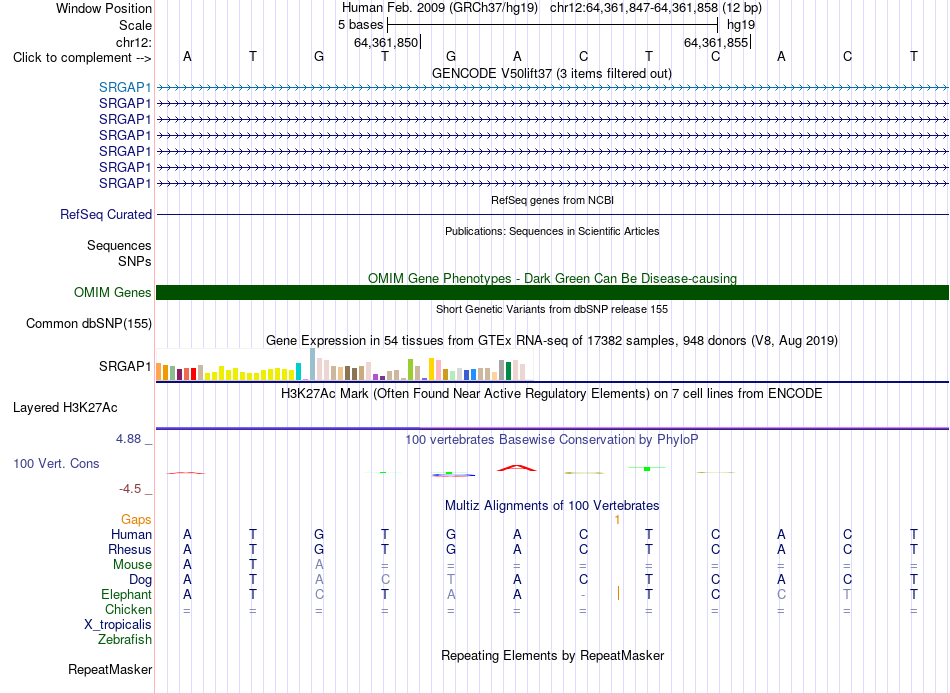
Task: Click the orange Gaps row label
Action: coord(136,519)
